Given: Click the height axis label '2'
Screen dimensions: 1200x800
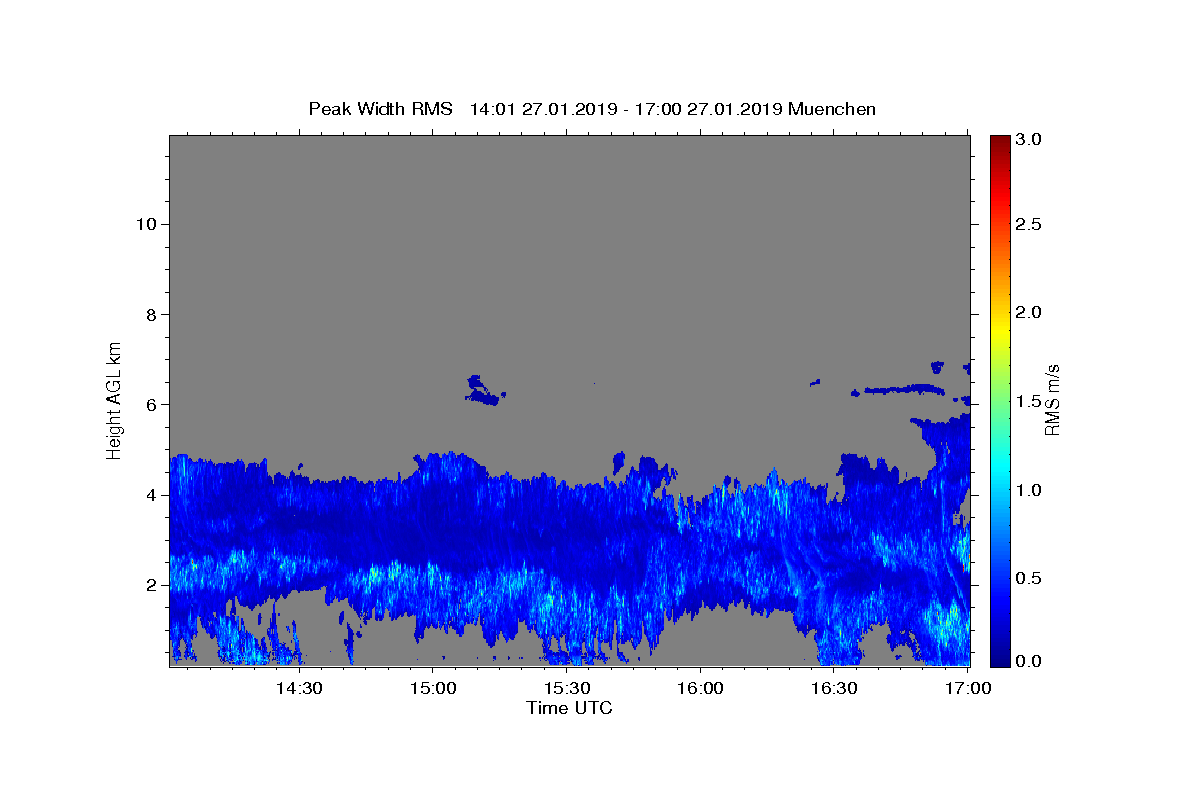Looking at the screenshot, I should click(x=149, y=585).
